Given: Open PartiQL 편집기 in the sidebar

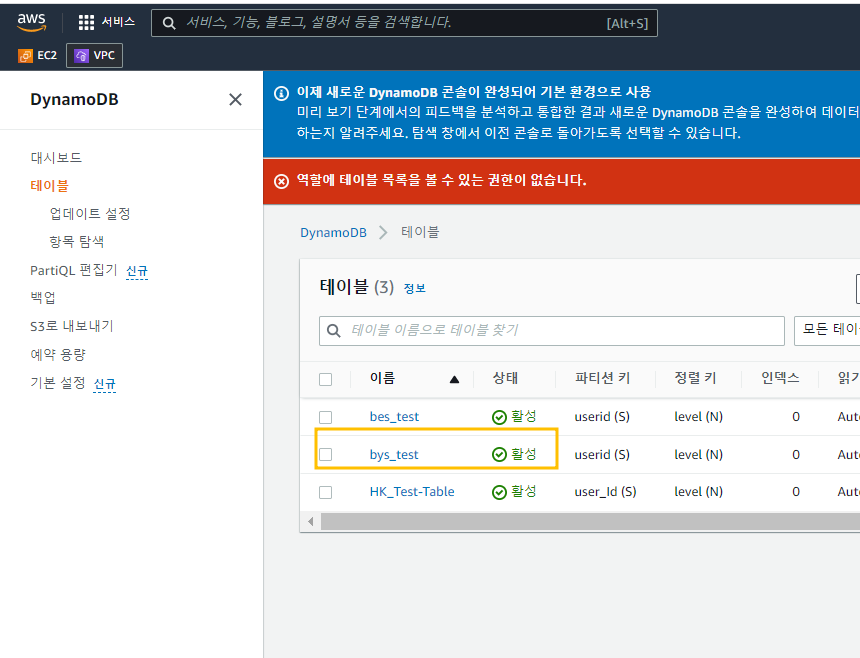Looking at the screenshot, I should point(73,270).
